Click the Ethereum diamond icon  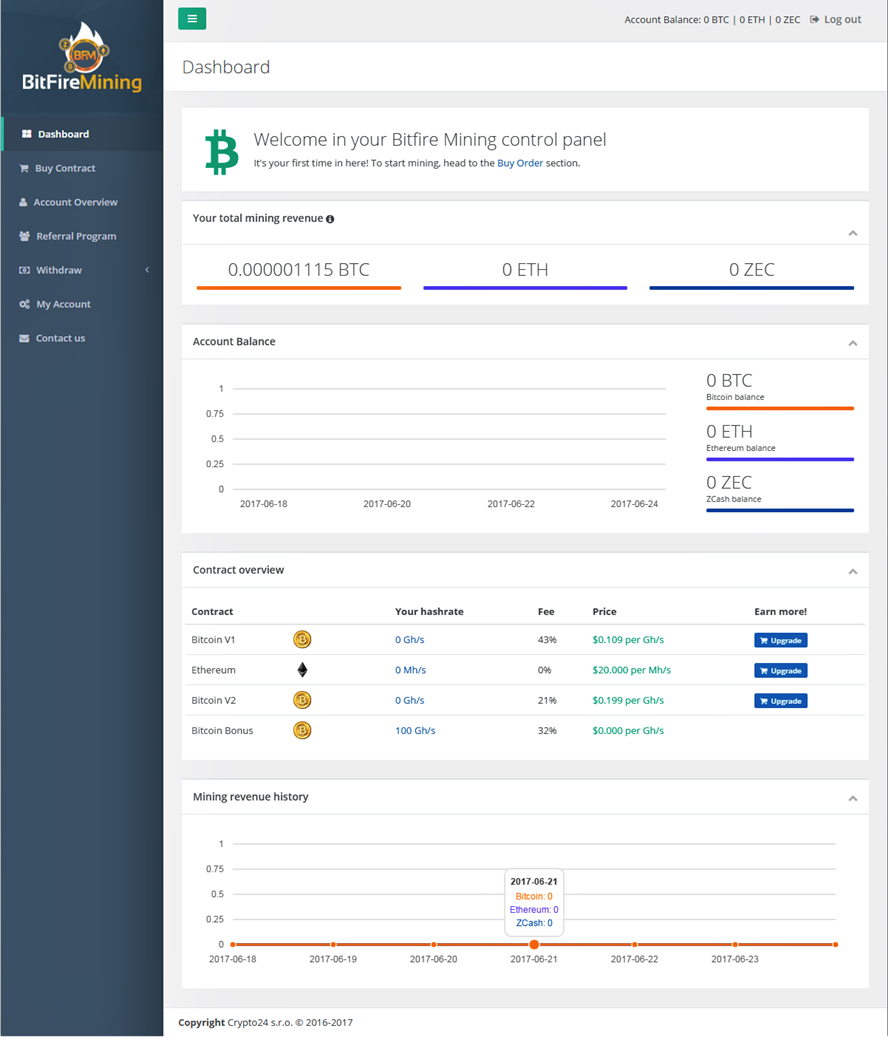302,670
